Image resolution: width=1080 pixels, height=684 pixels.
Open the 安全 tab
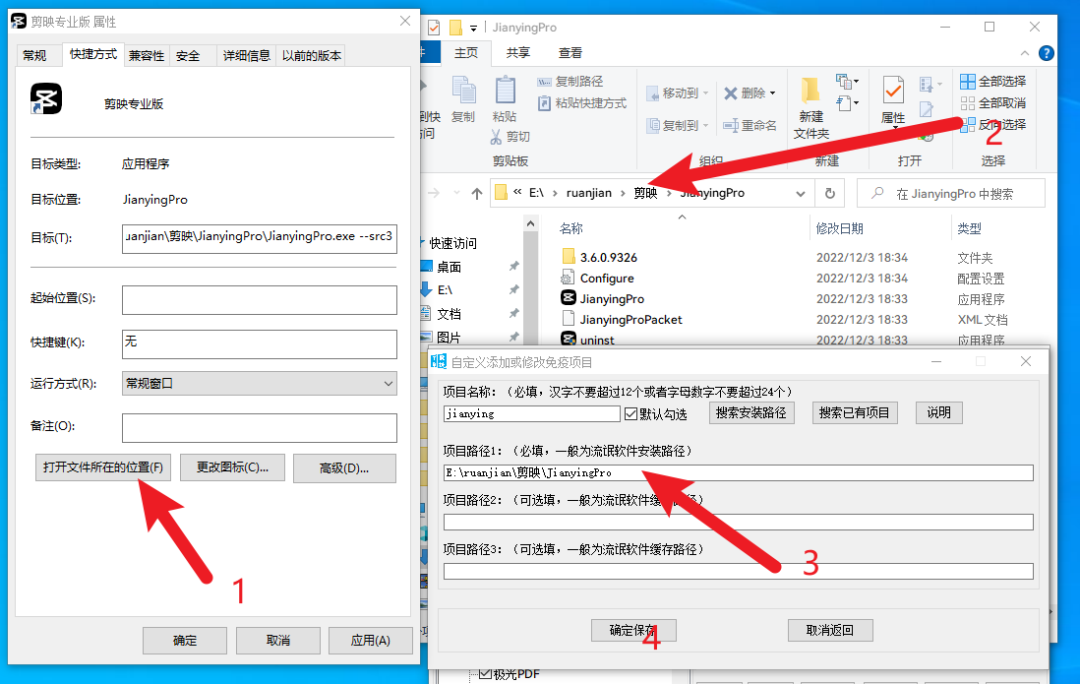tap(188, 56)
